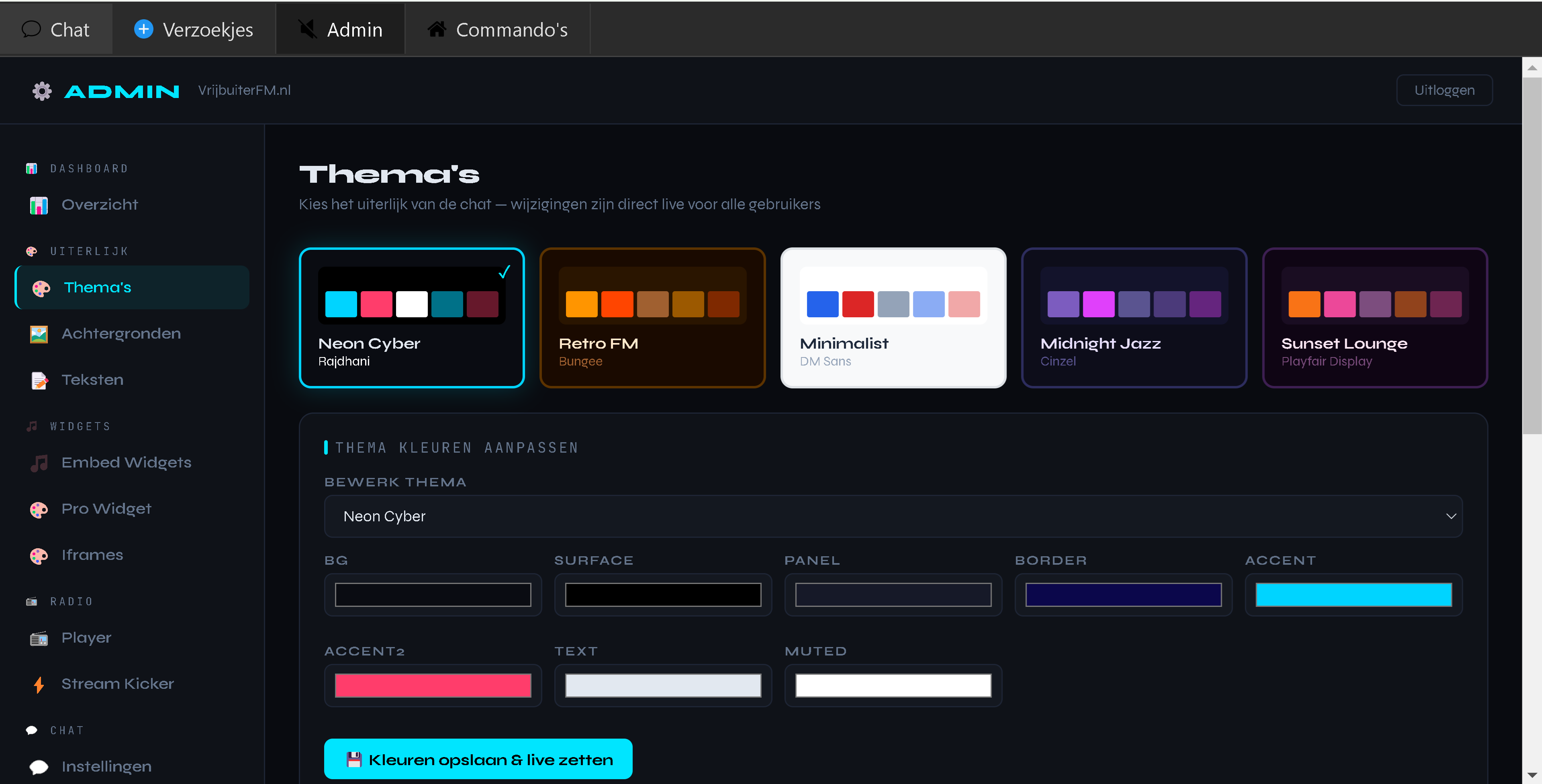Click the blue plus icon beside Verzoekjes
Image resolution: width=1542 pixels, height=784 pixels.
pyautogui.click(x=144, y=29)
